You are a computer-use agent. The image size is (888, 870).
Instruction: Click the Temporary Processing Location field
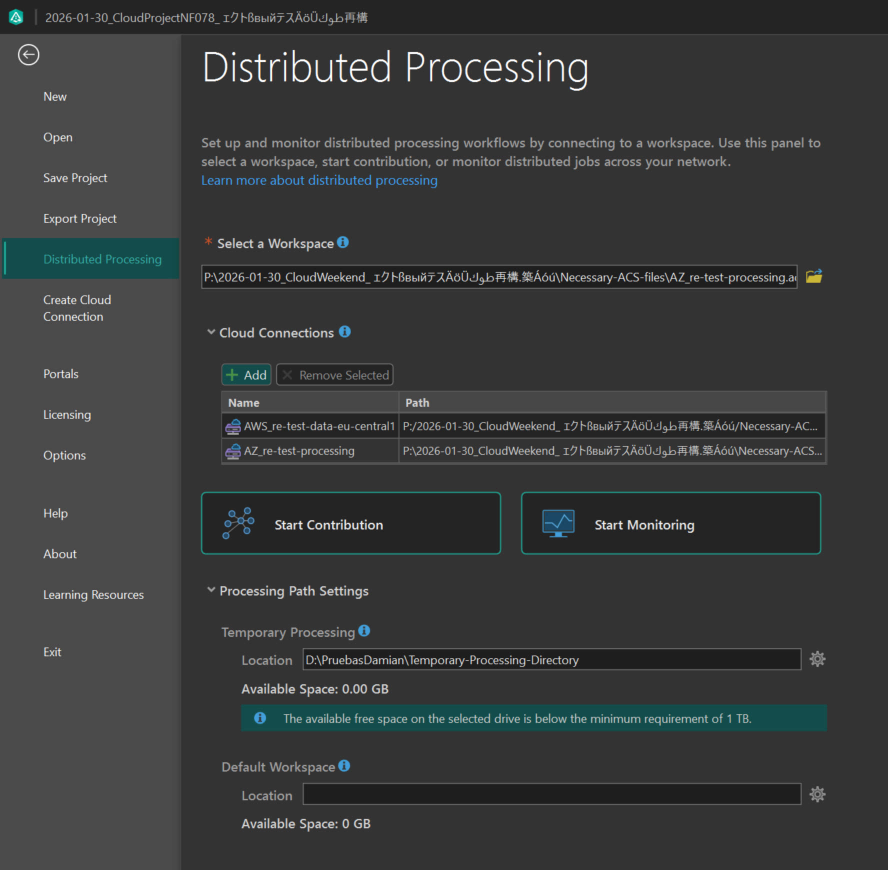coord(552,660)
